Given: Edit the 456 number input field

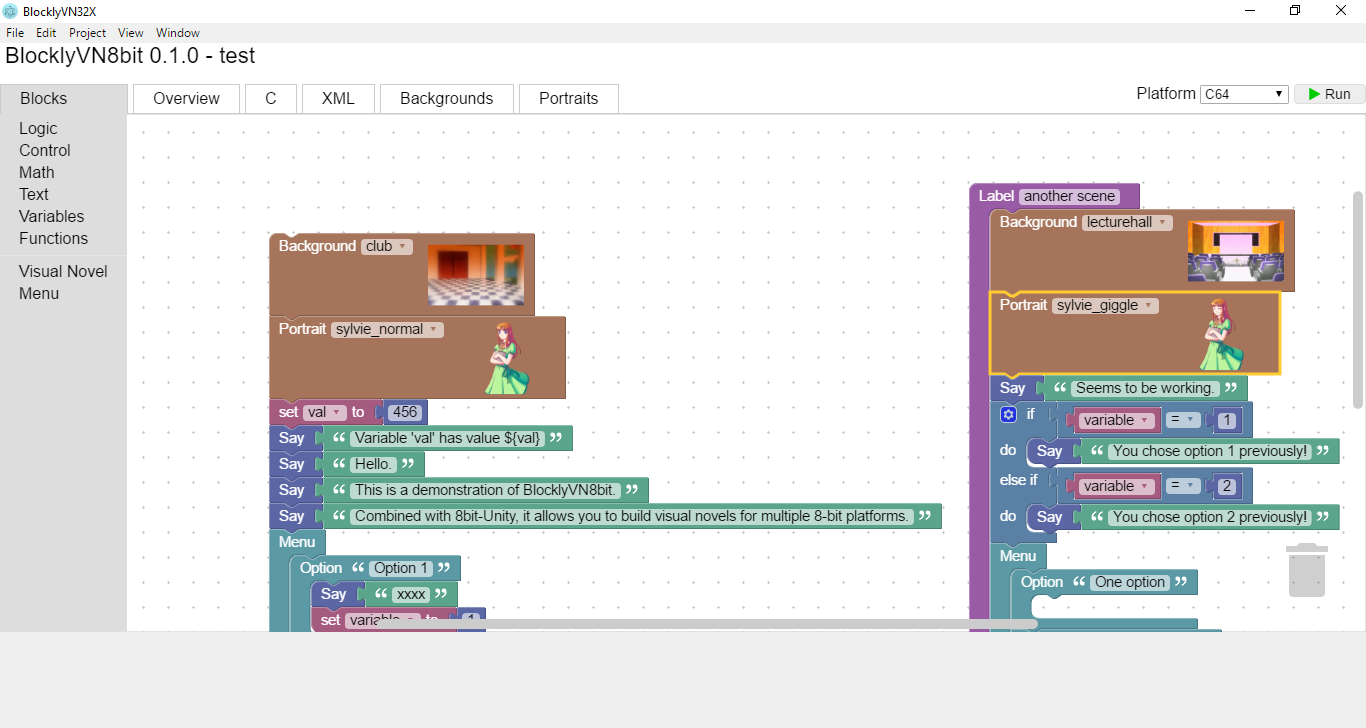Looking at the screenshot, I should [x=405, y=412].
